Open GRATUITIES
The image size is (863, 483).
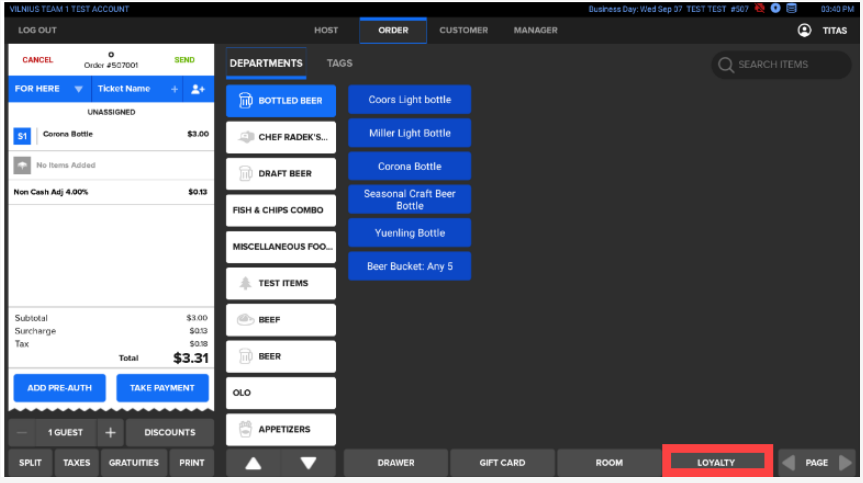[134, 463]
